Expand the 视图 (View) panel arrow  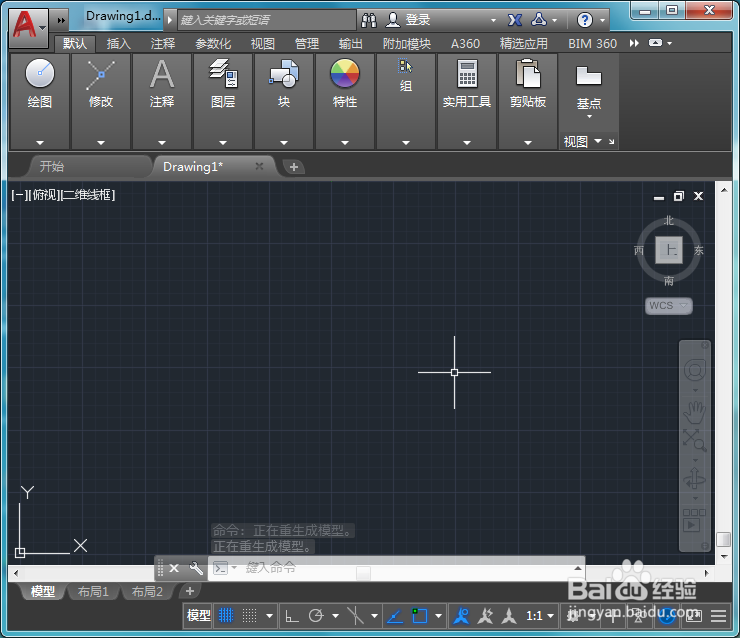tap(598, 141)
